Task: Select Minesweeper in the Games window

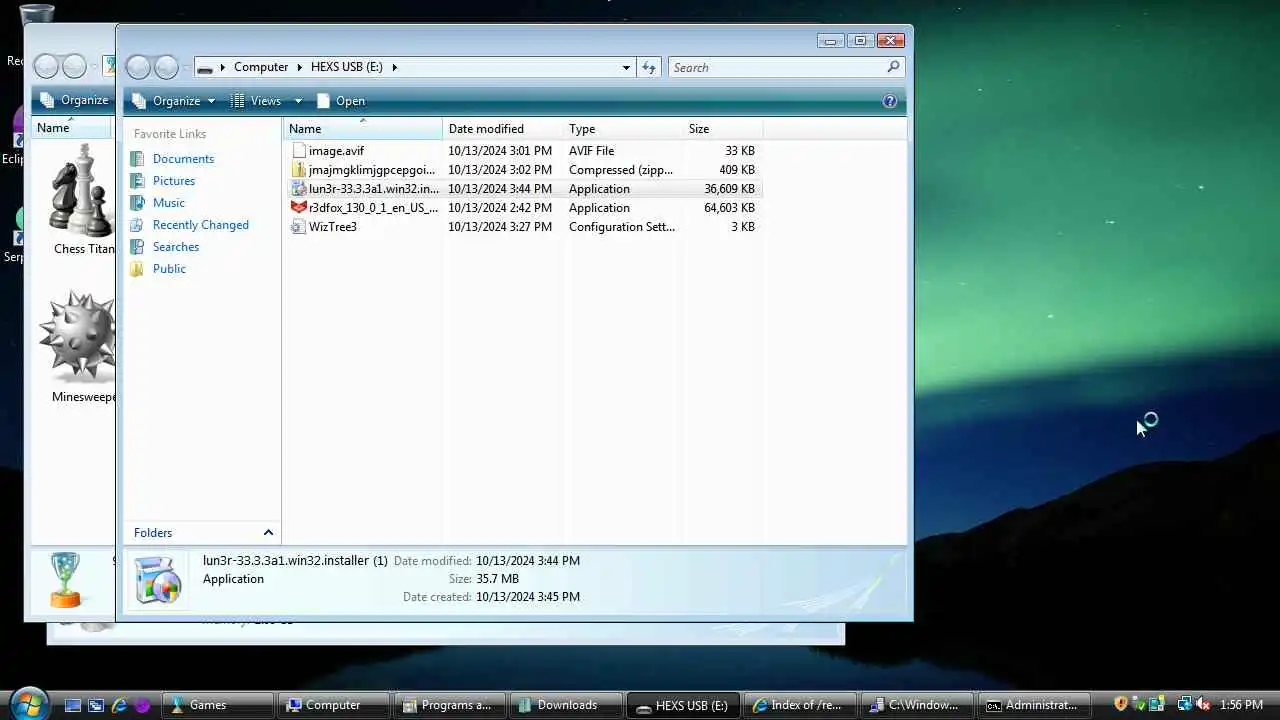Action: pos(80,346)
